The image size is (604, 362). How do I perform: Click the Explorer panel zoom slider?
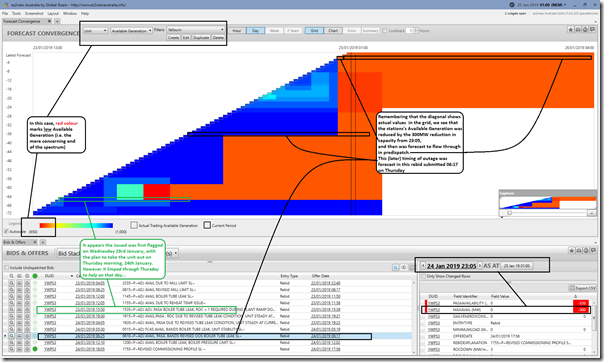510,213
